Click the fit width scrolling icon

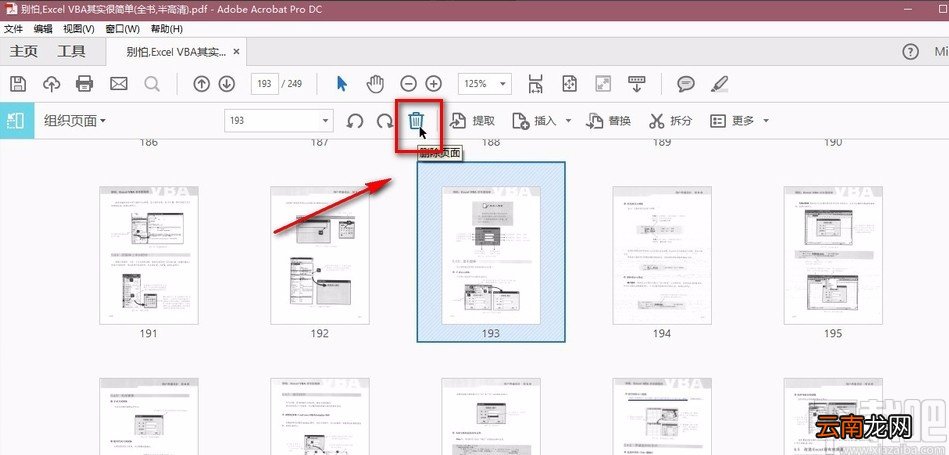pos(536,83)
